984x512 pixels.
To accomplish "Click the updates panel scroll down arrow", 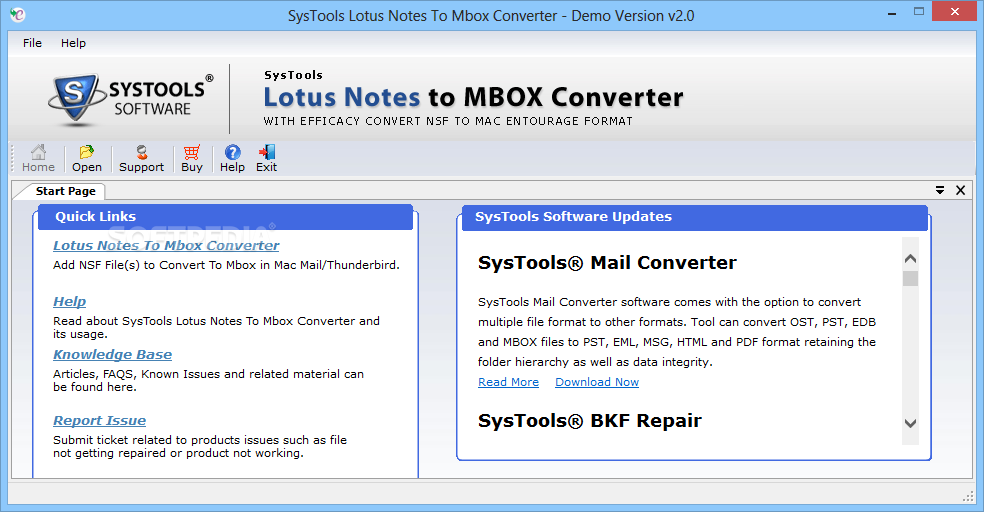I will (x=911, y=424).
